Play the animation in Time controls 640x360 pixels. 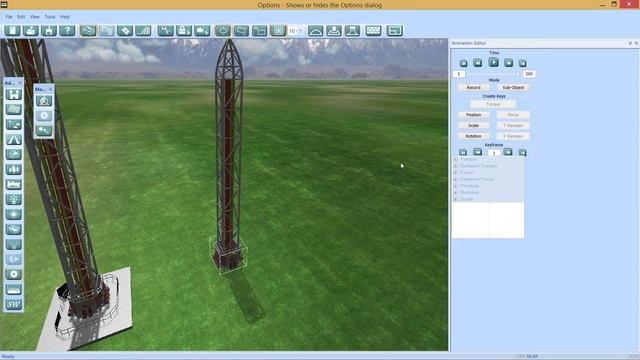[493, 62]
